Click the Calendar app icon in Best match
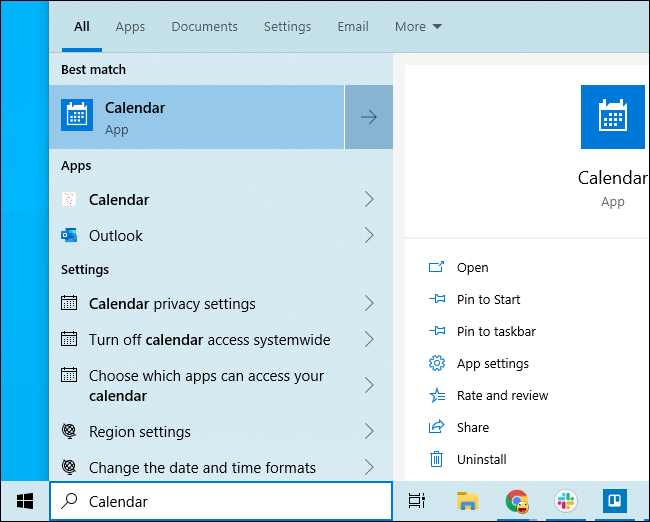The width and height of the screenshot is (650, 522). click(x=77, y=115)
